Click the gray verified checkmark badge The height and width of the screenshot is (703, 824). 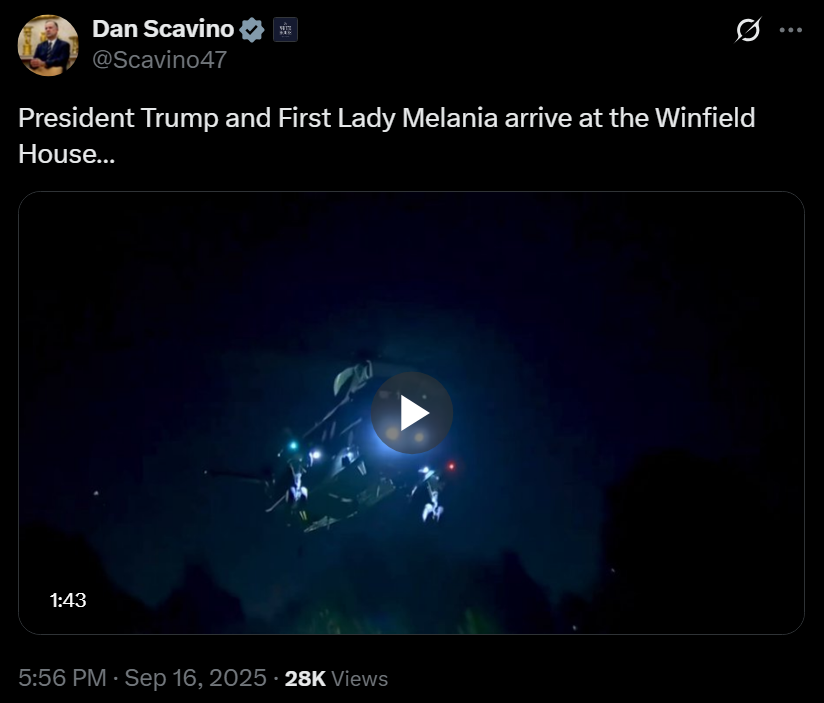[252, 29]
